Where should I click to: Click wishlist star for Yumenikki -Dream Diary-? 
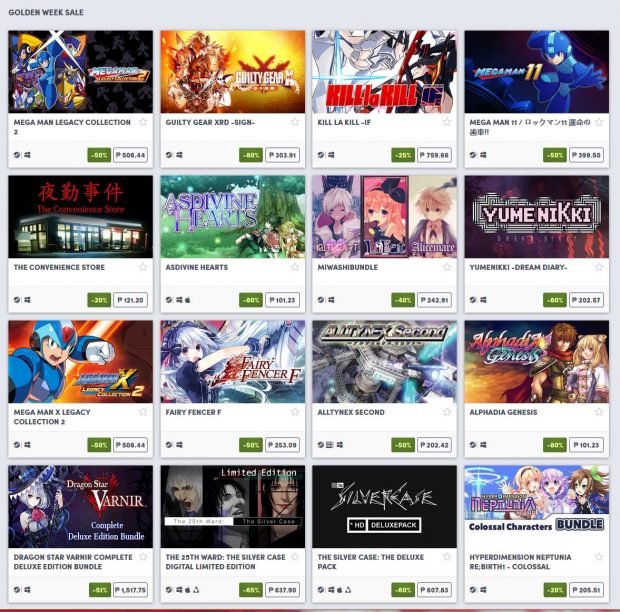tap(599, 267)
